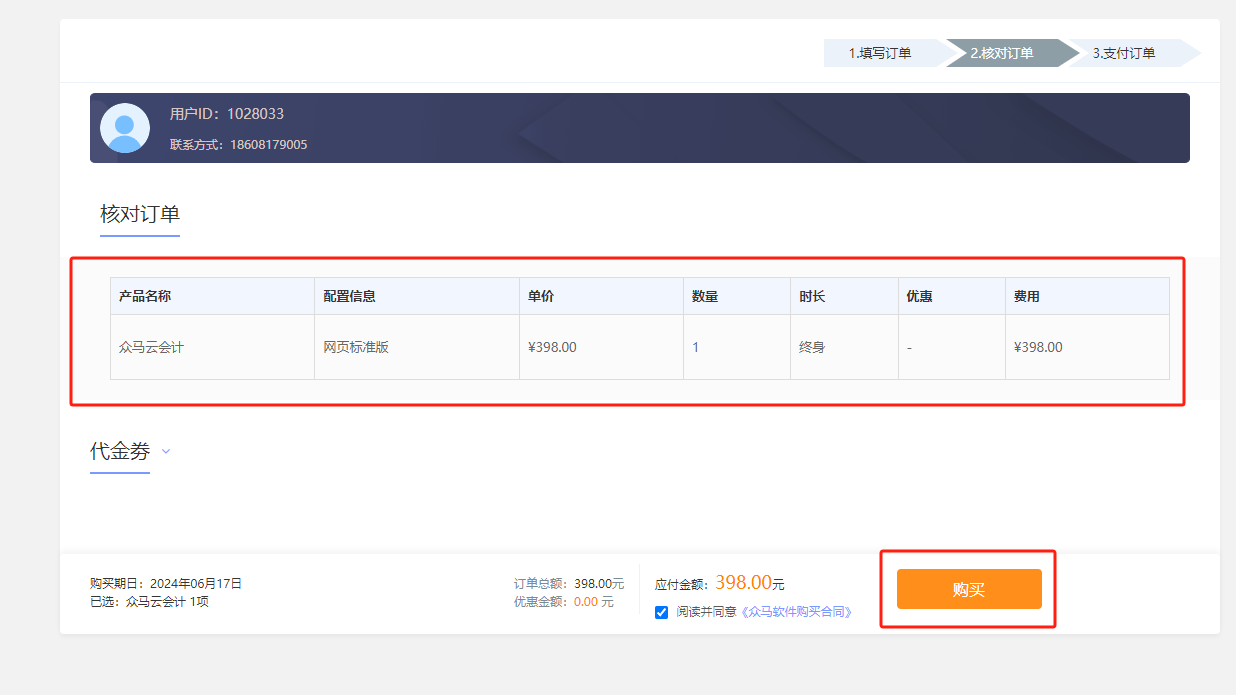Expand the 代金券 chevron
The image size is (1236, 695).
pyautogui.click(x=166, y=451)
